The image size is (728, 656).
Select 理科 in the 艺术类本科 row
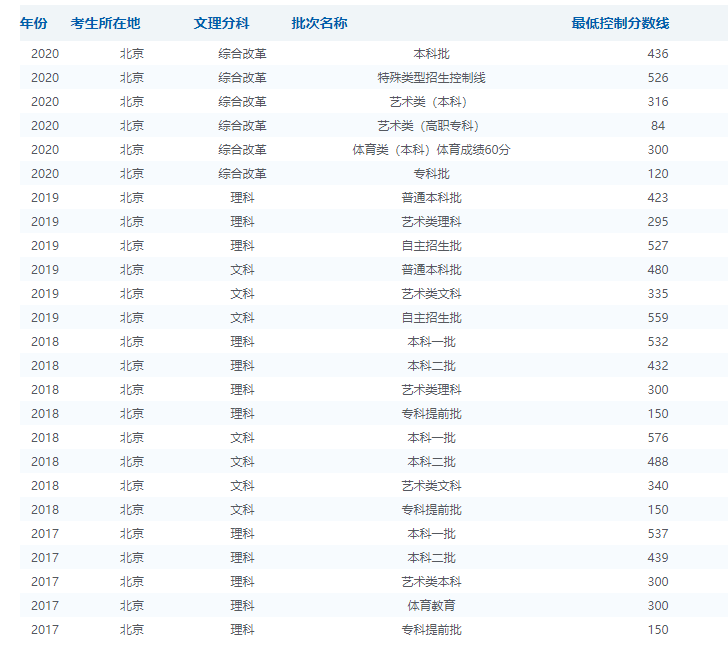coord(242,582)
